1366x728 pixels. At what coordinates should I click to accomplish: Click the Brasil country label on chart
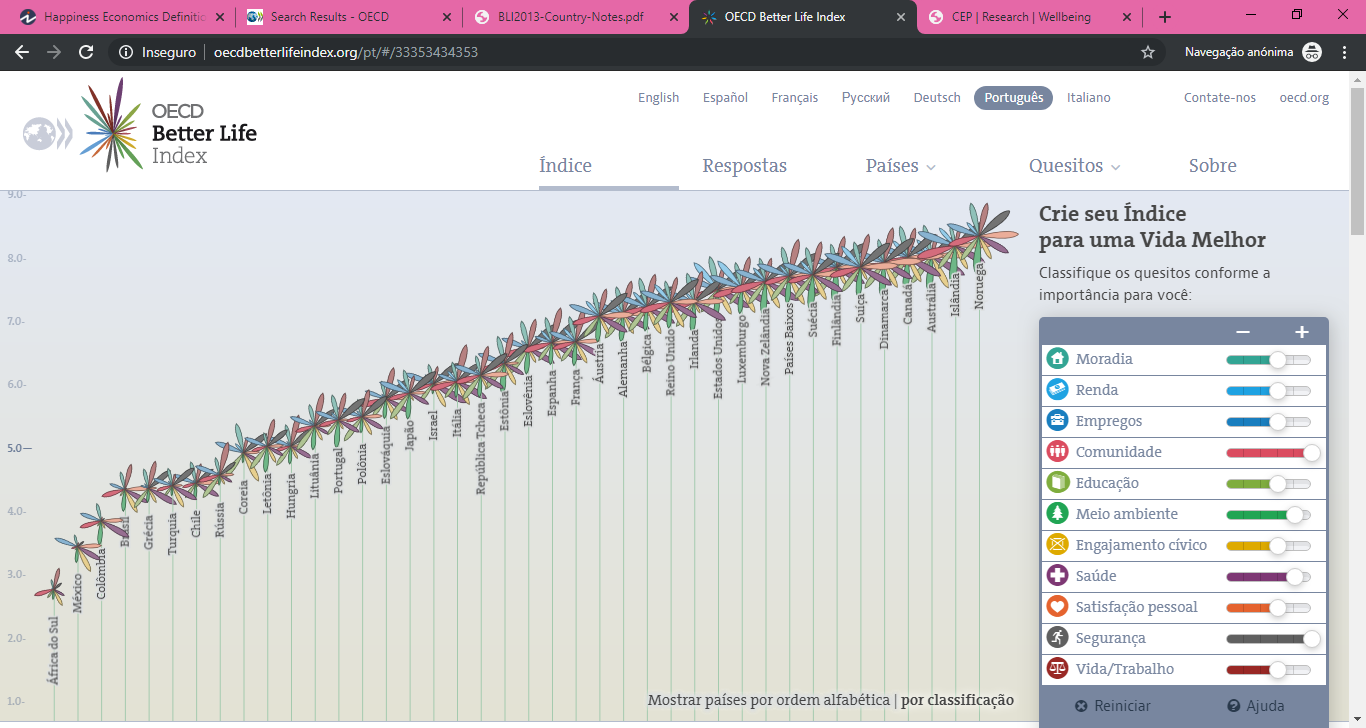126,532
